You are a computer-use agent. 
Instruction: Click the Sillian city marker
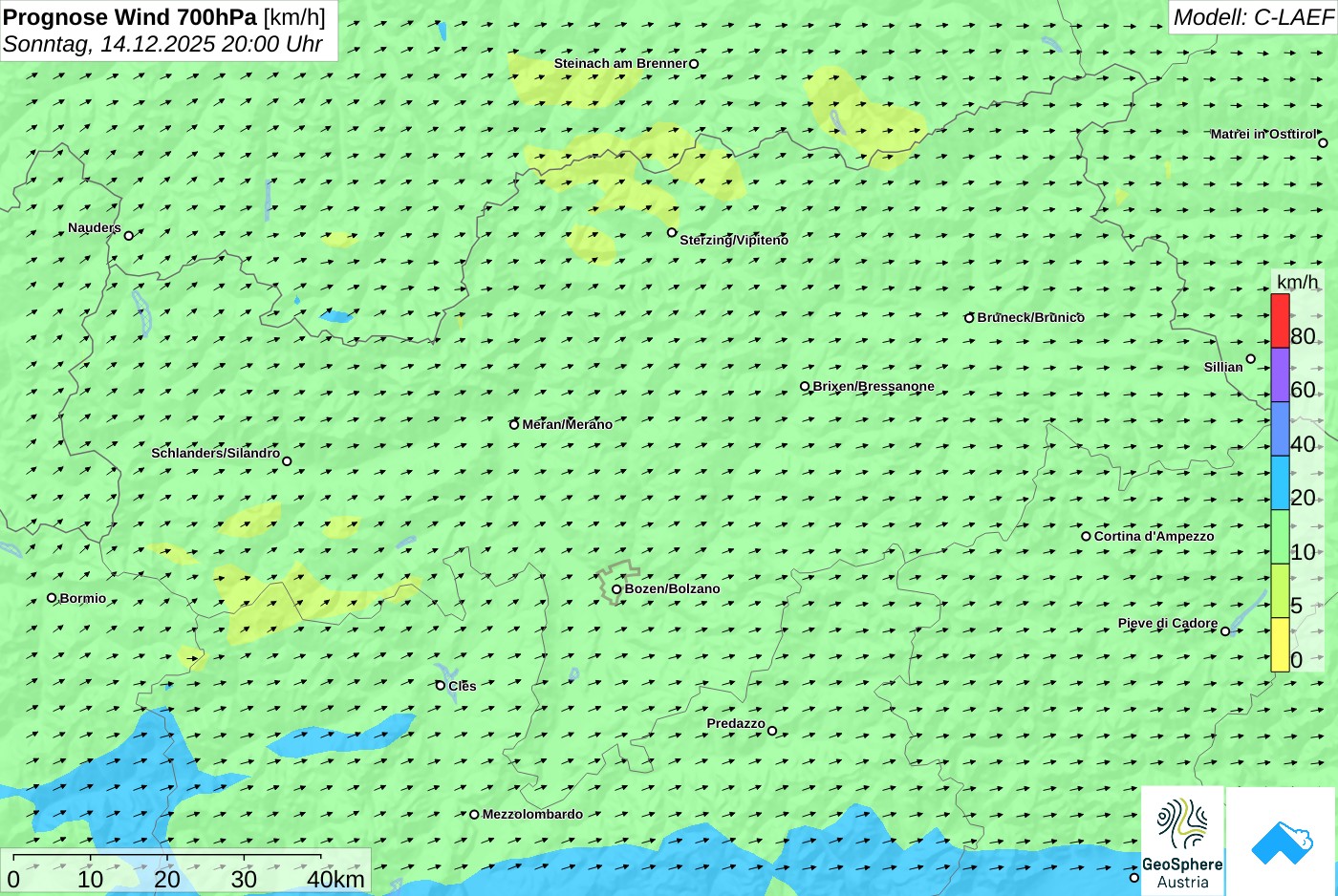click(x=1251, y=359)
